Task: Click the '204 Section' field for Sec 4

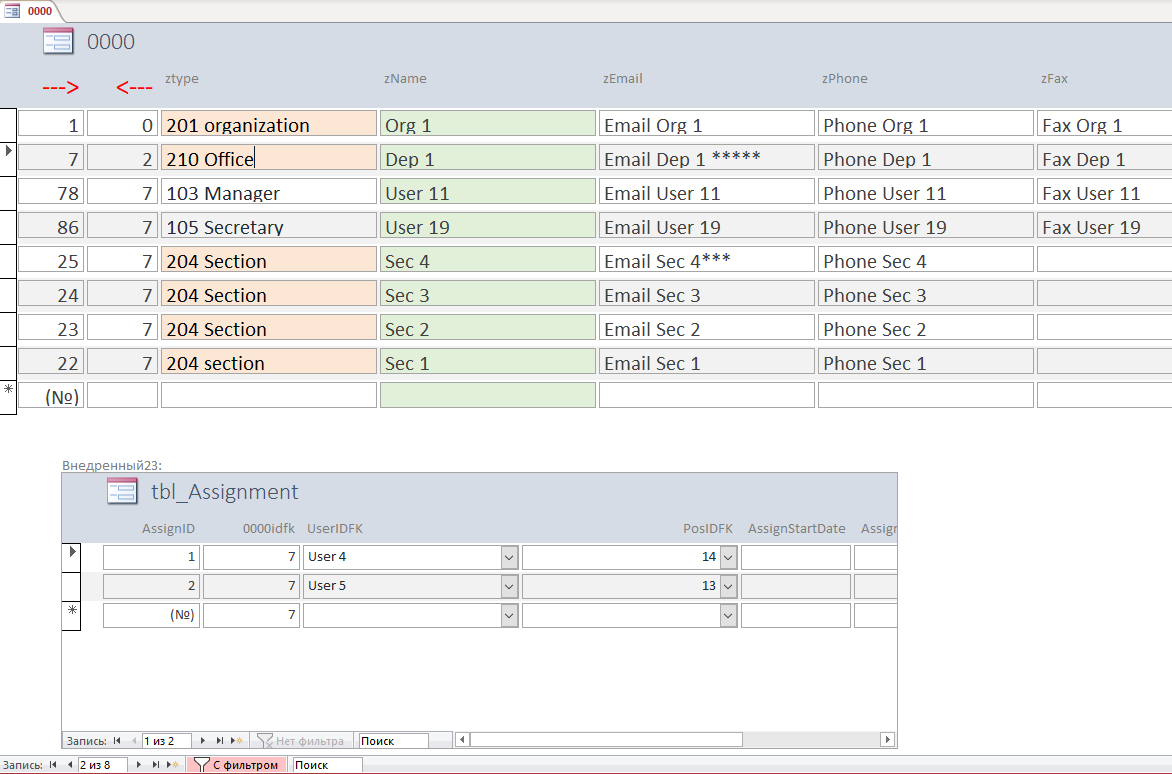Action: [x=268, y=261]
